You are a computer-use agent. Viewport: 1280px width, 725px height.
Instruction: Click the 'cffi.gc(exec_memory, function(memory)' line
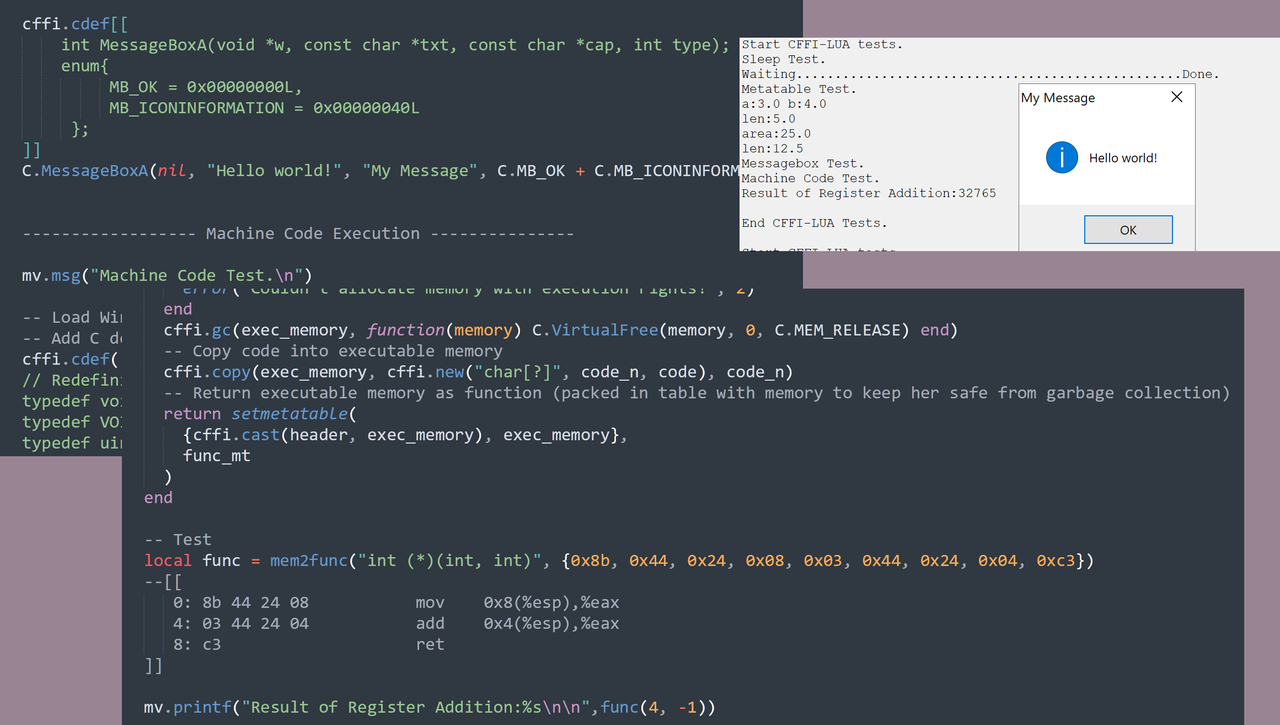pos(561,330)
